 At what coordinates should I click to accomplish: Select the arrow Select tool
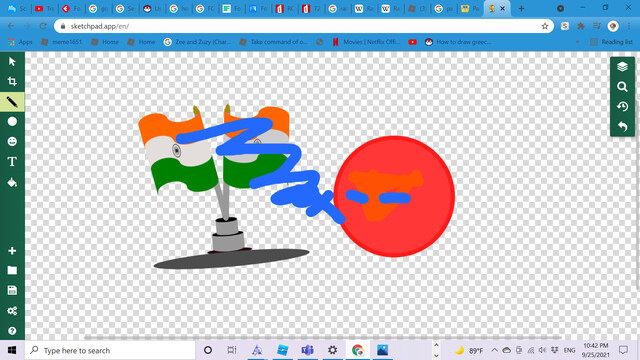(12, 62)
